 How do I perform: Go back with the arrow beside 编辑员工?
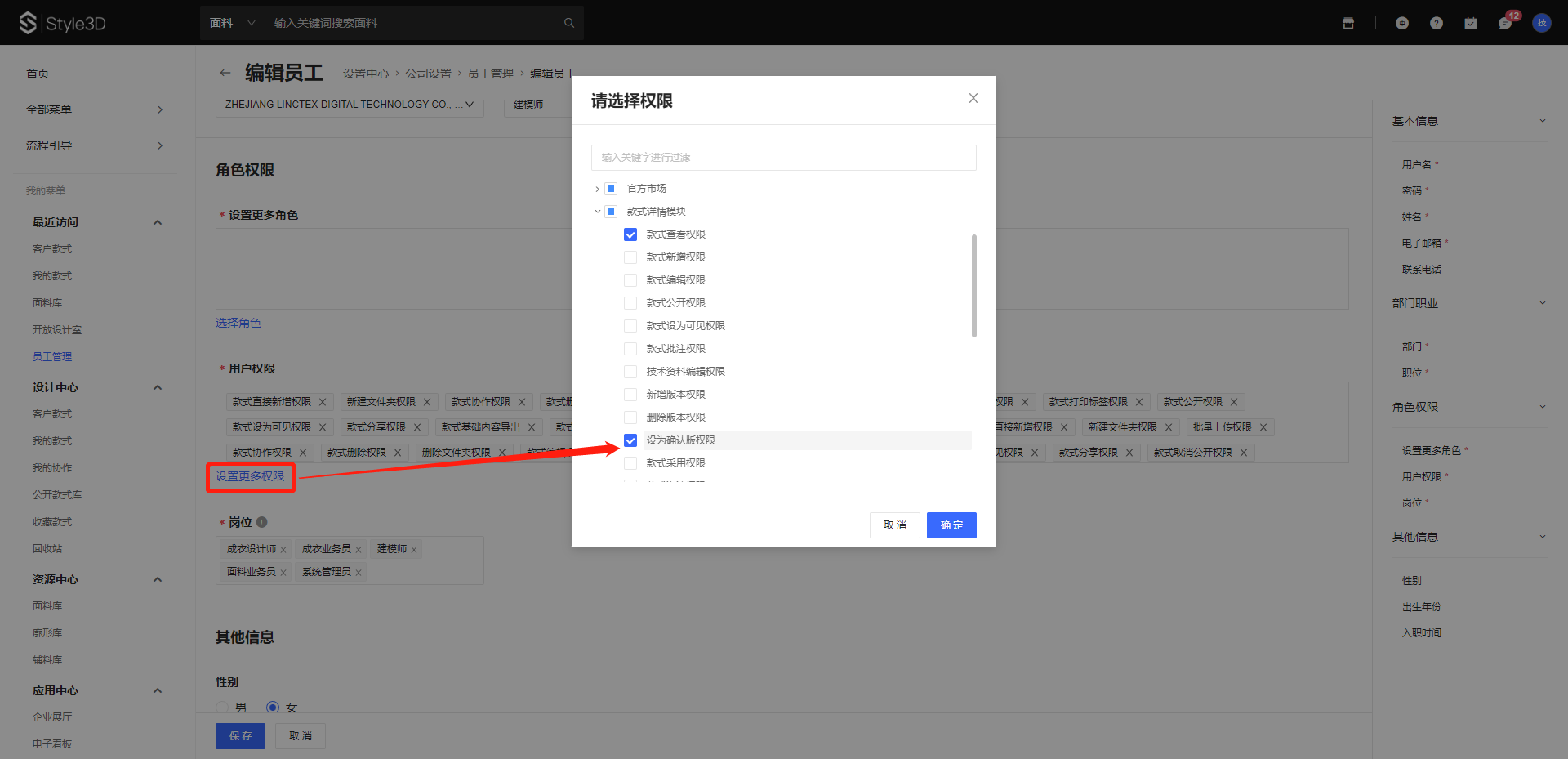(225, 73)
